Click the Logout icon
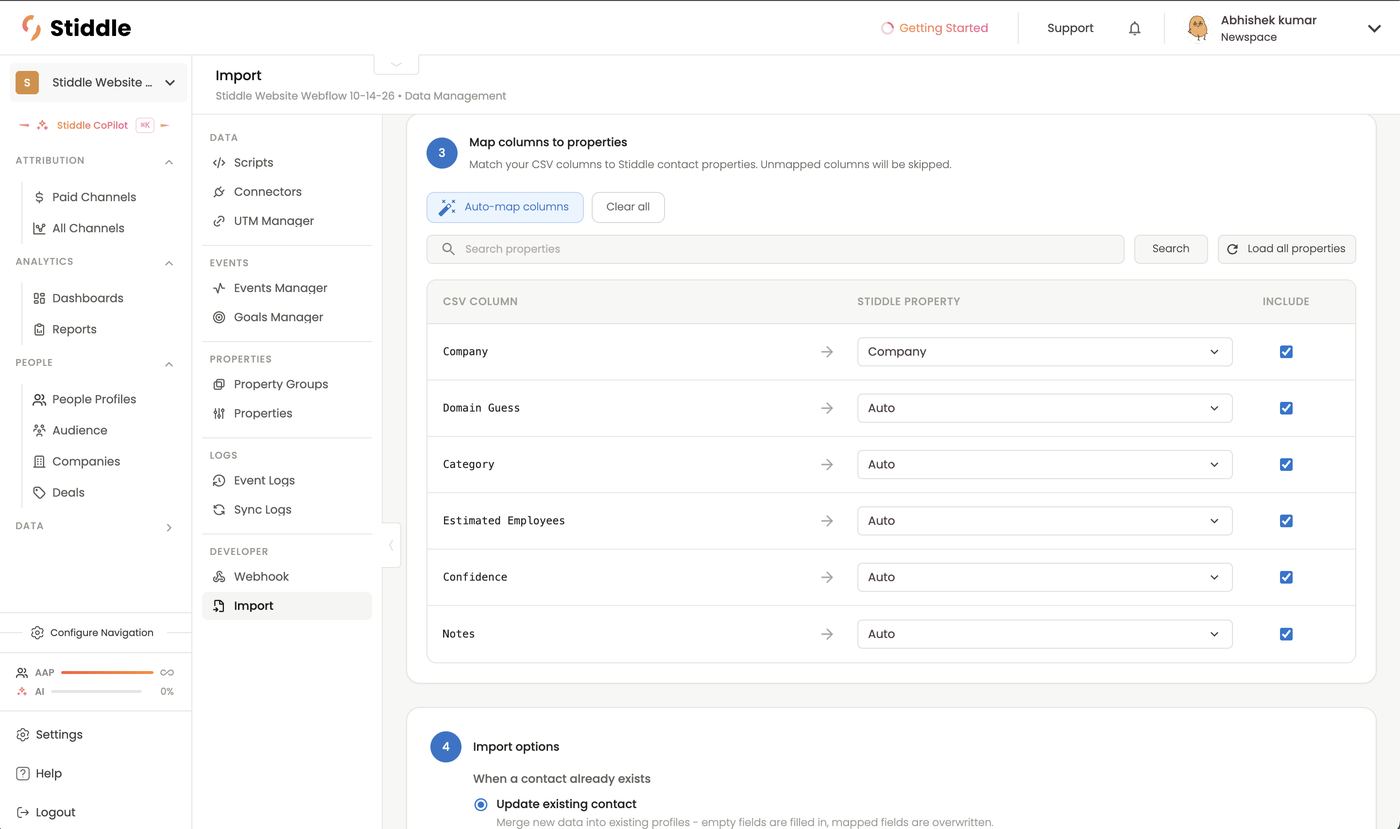Screen dimensions: 1400x829 23,812
